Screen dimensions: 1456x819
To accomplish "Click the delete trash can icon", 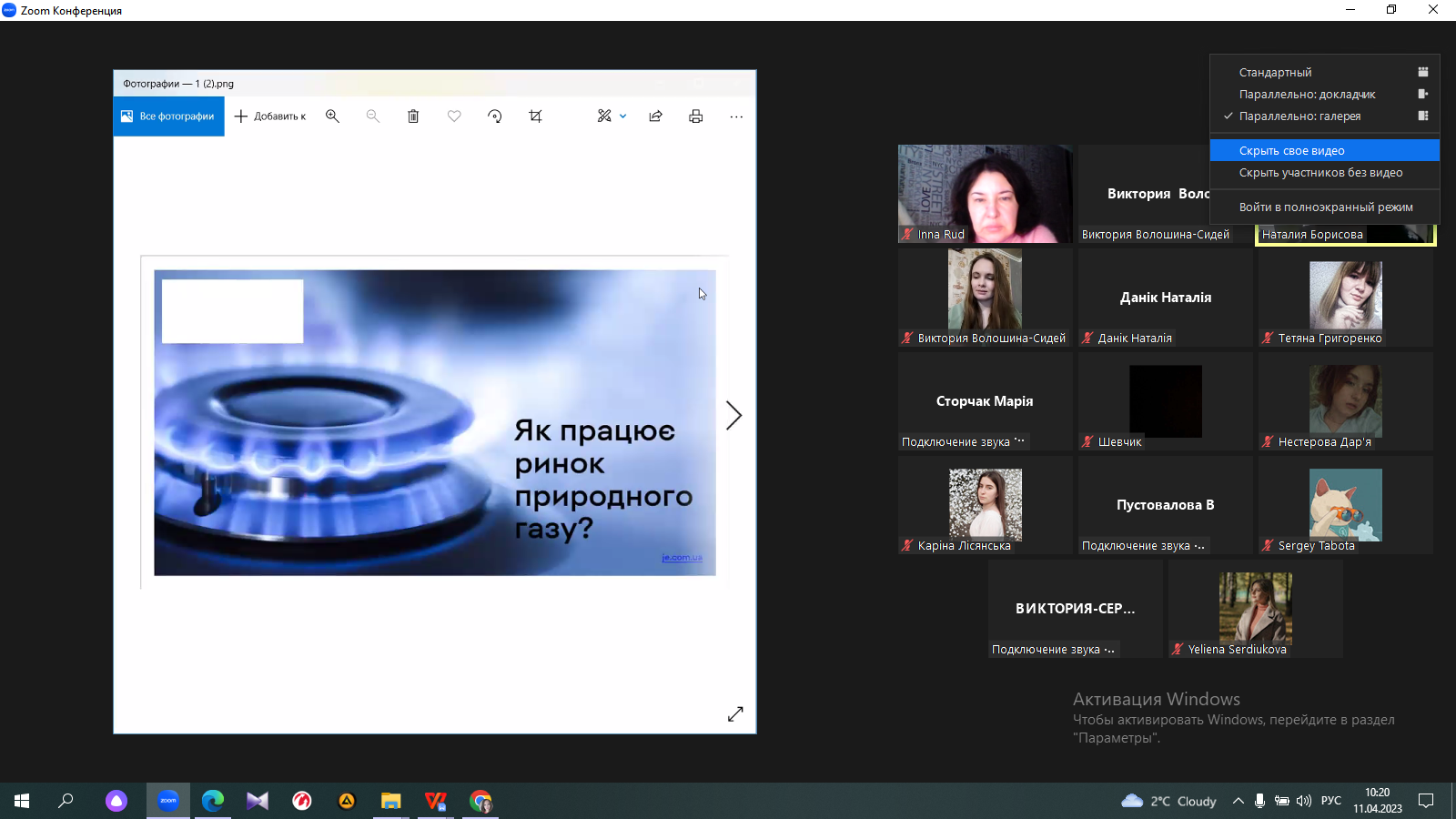I will (x=413, y=116).
